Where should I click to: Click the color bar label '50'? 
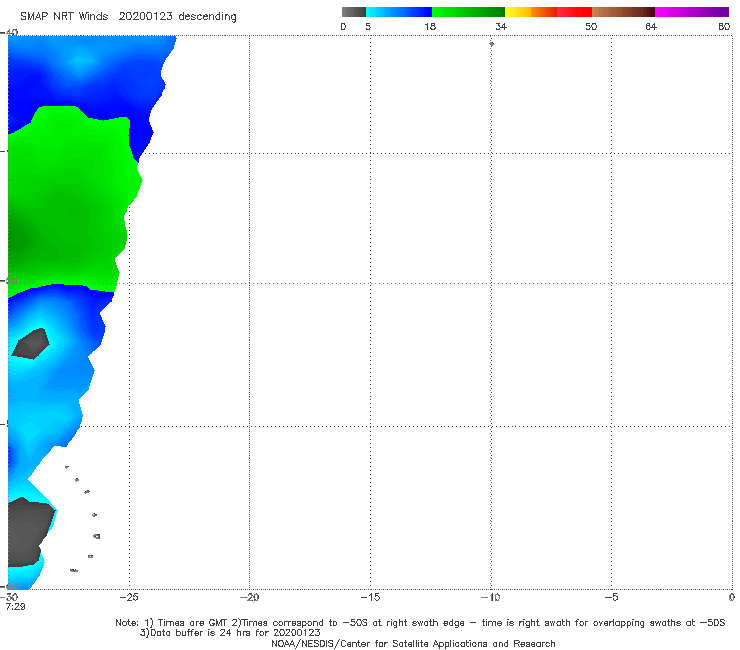[591, 27]
